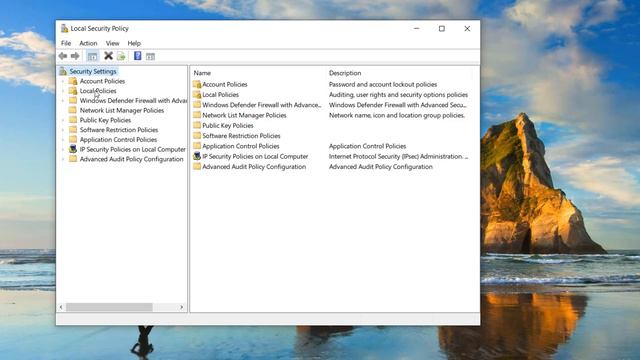The image size is (640, 360).
Task: Expand Advanced Audit Policy Configuration node
Action: click(63, 160)
